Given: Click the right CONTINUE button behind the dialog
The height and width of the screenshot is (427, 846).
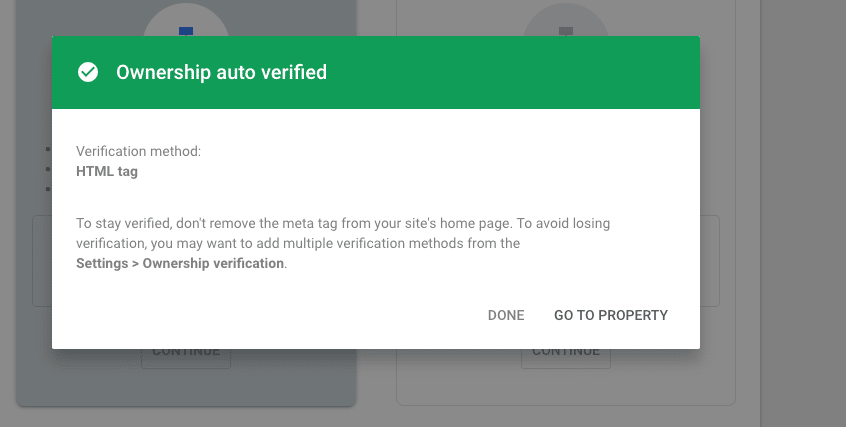Looking at the screenshot, I should point(566,356).
